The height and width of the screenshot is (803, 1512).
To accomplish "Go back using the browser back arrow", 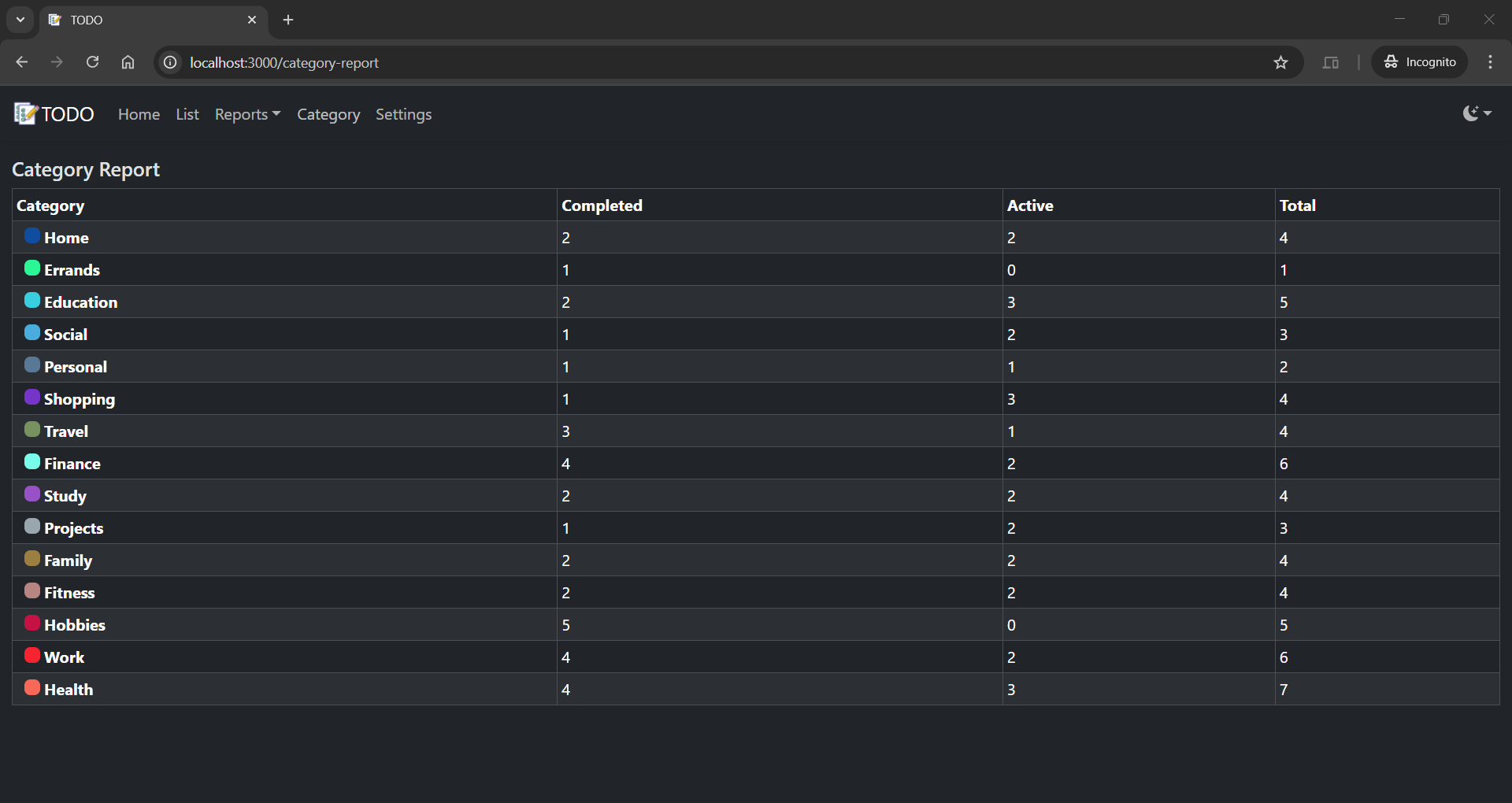I will 22,62.
